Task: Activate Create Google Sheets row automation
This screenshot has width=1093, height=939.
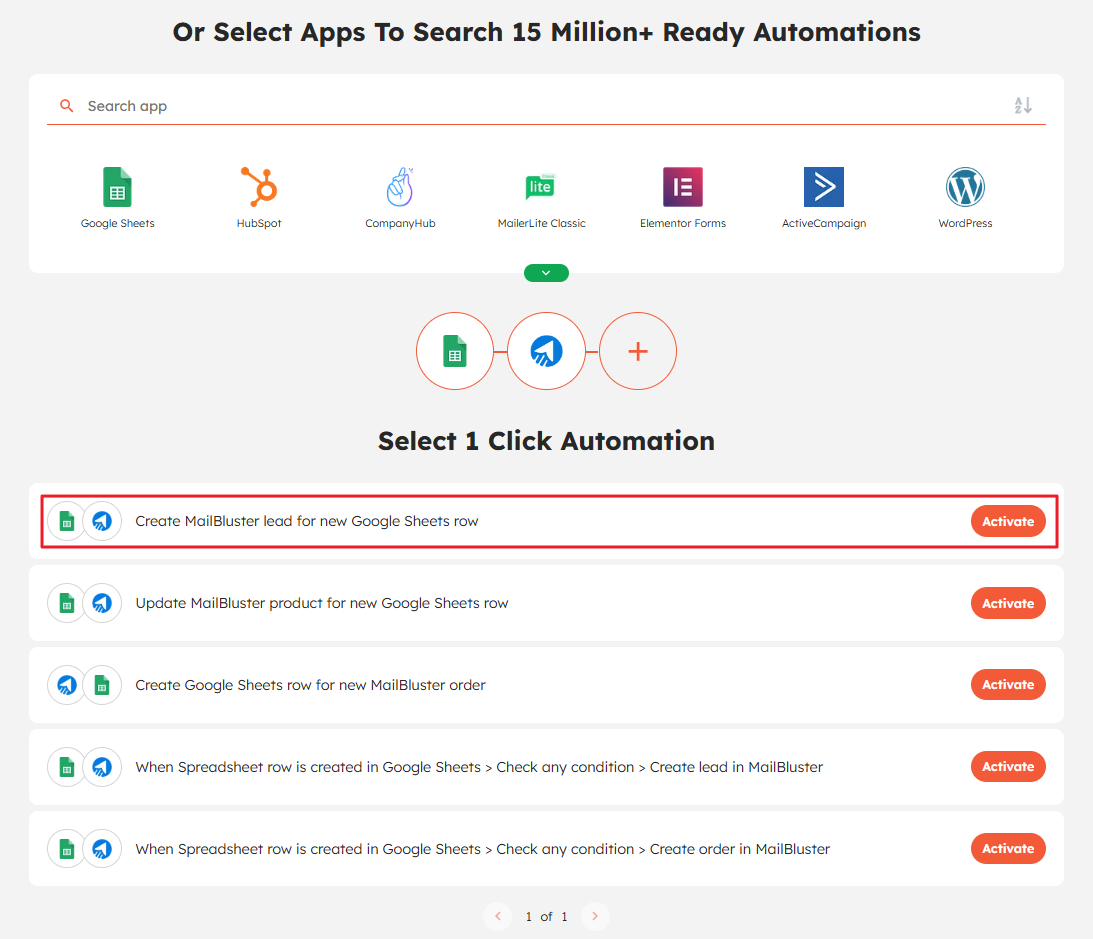Action: click(x=1008, y=685)
